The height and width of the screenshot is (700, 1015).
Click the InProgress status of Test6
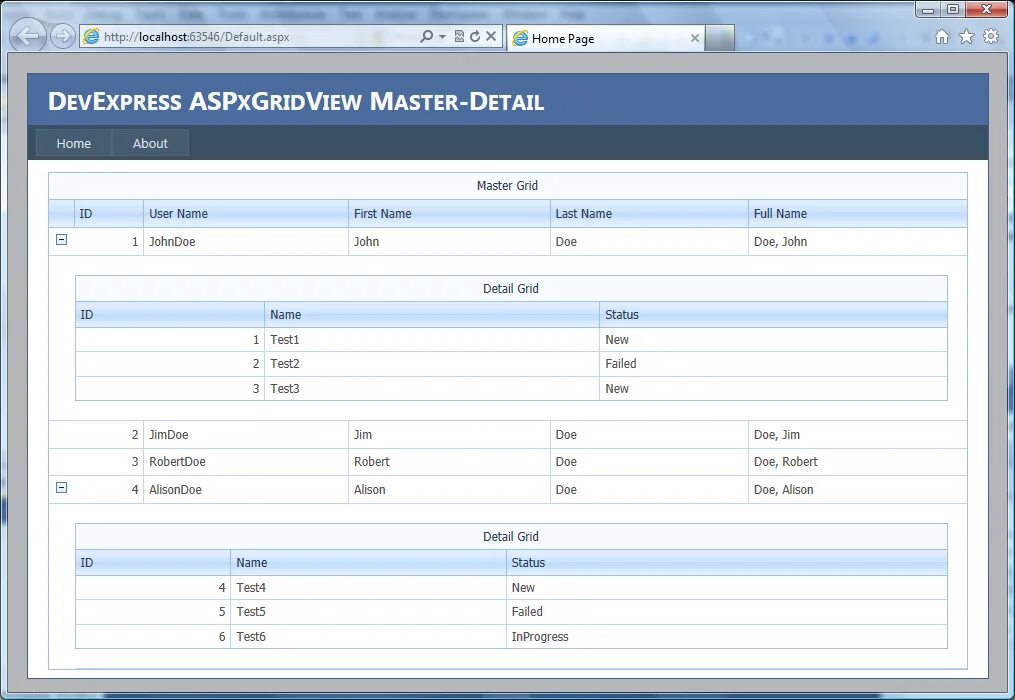pyautogui.click(x=726, y=637)
